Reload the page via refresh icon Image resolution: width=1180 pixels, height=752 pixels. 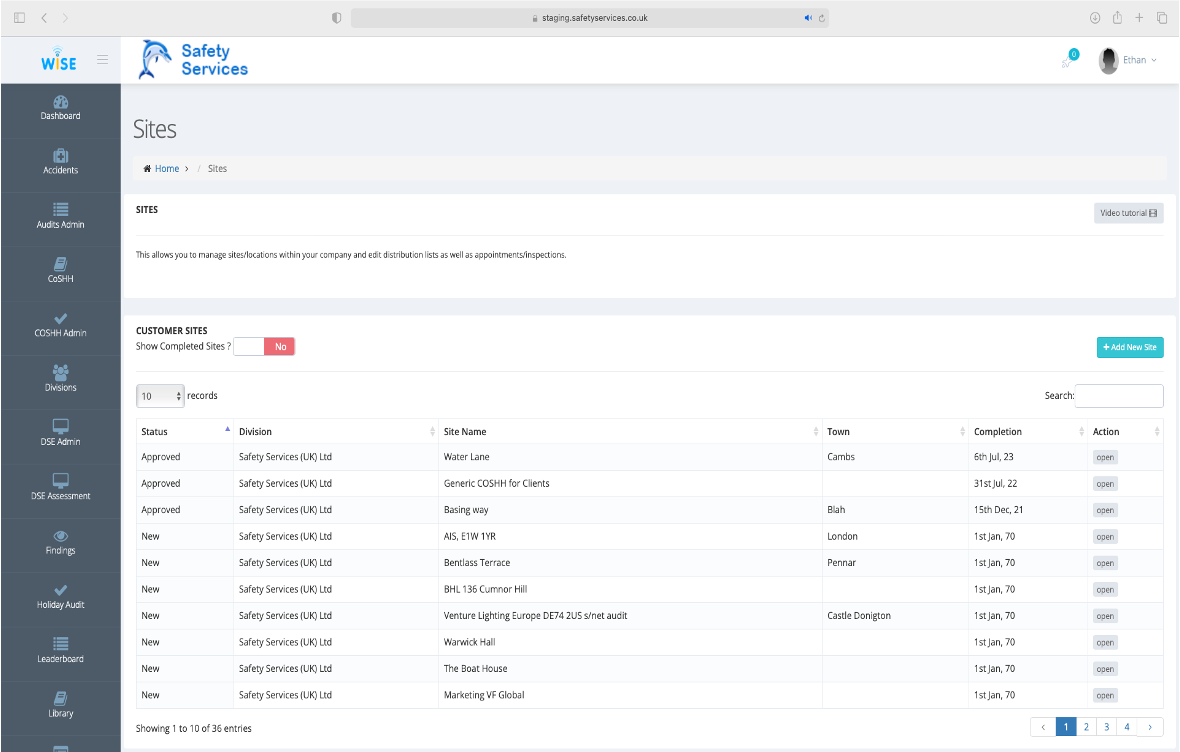822,18
